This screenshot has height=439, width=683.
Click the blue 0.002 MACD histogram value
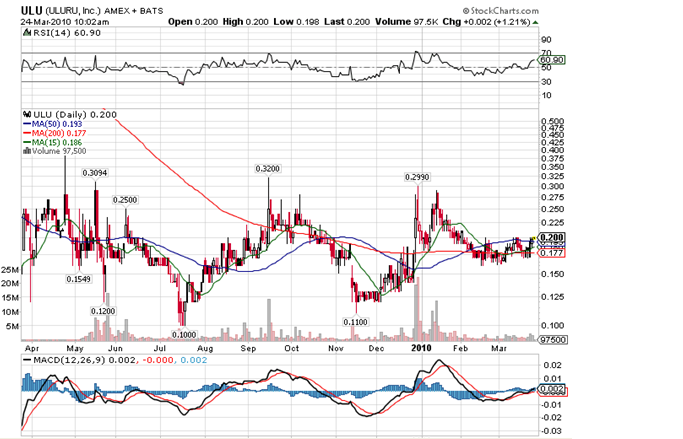194,360
